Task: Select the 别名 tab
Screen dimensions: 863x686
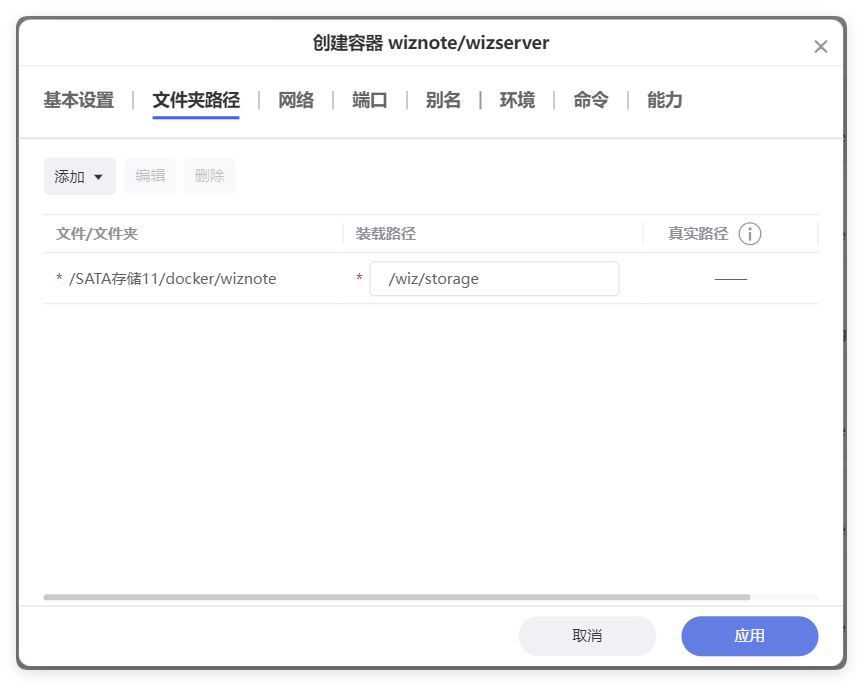Action: [442, 100]
